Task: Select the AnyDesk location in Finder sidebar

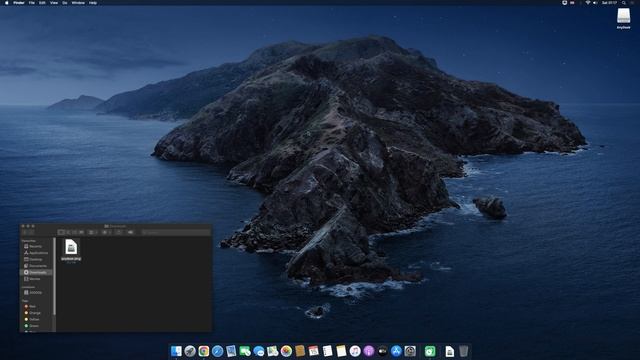Action: pyautogui.click(x=36, y=292)
